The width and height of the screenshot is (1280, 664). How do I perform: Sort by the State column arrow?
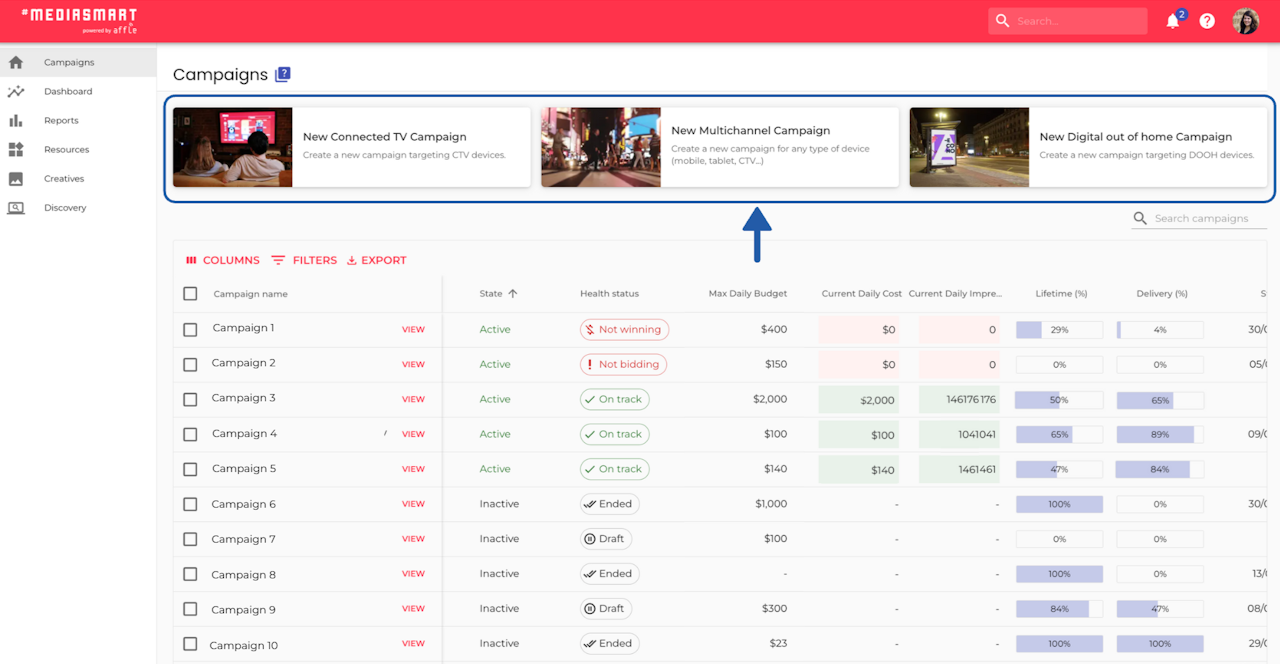[513, 294]
